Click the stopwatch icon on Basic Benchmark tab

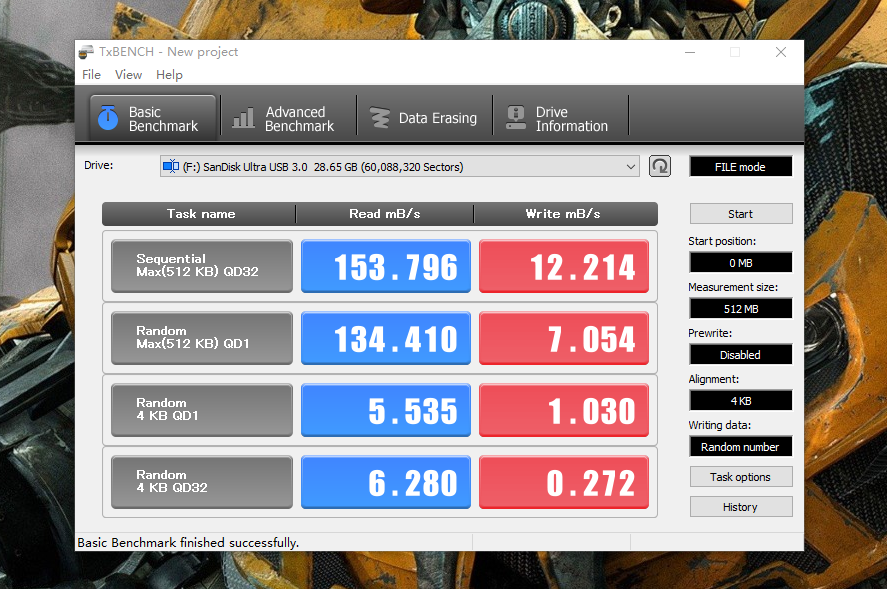[x=107, y=118]
